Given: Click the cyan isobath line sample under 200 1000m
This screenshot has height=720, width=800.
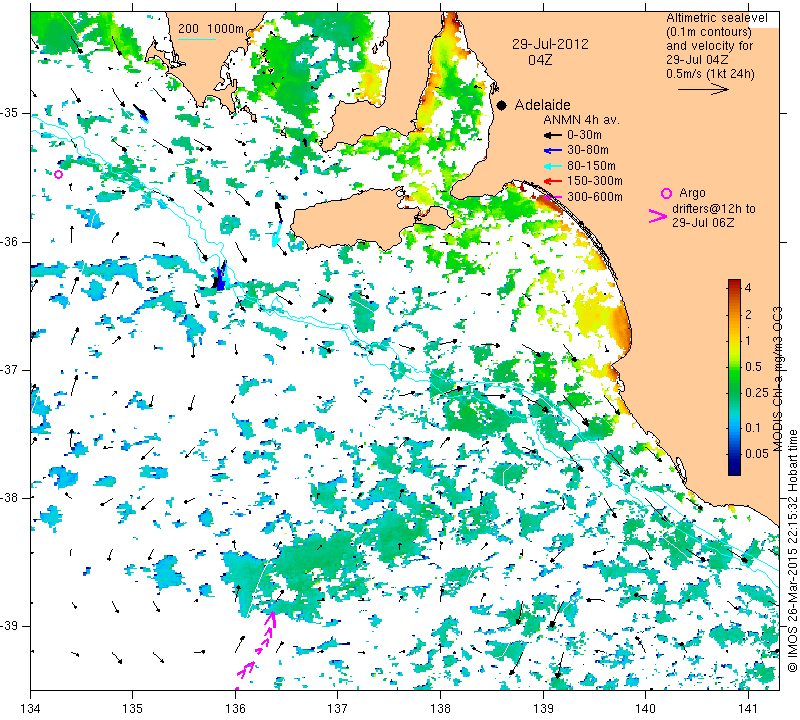Looking at the screenshot, I should [x=197, y=39].
